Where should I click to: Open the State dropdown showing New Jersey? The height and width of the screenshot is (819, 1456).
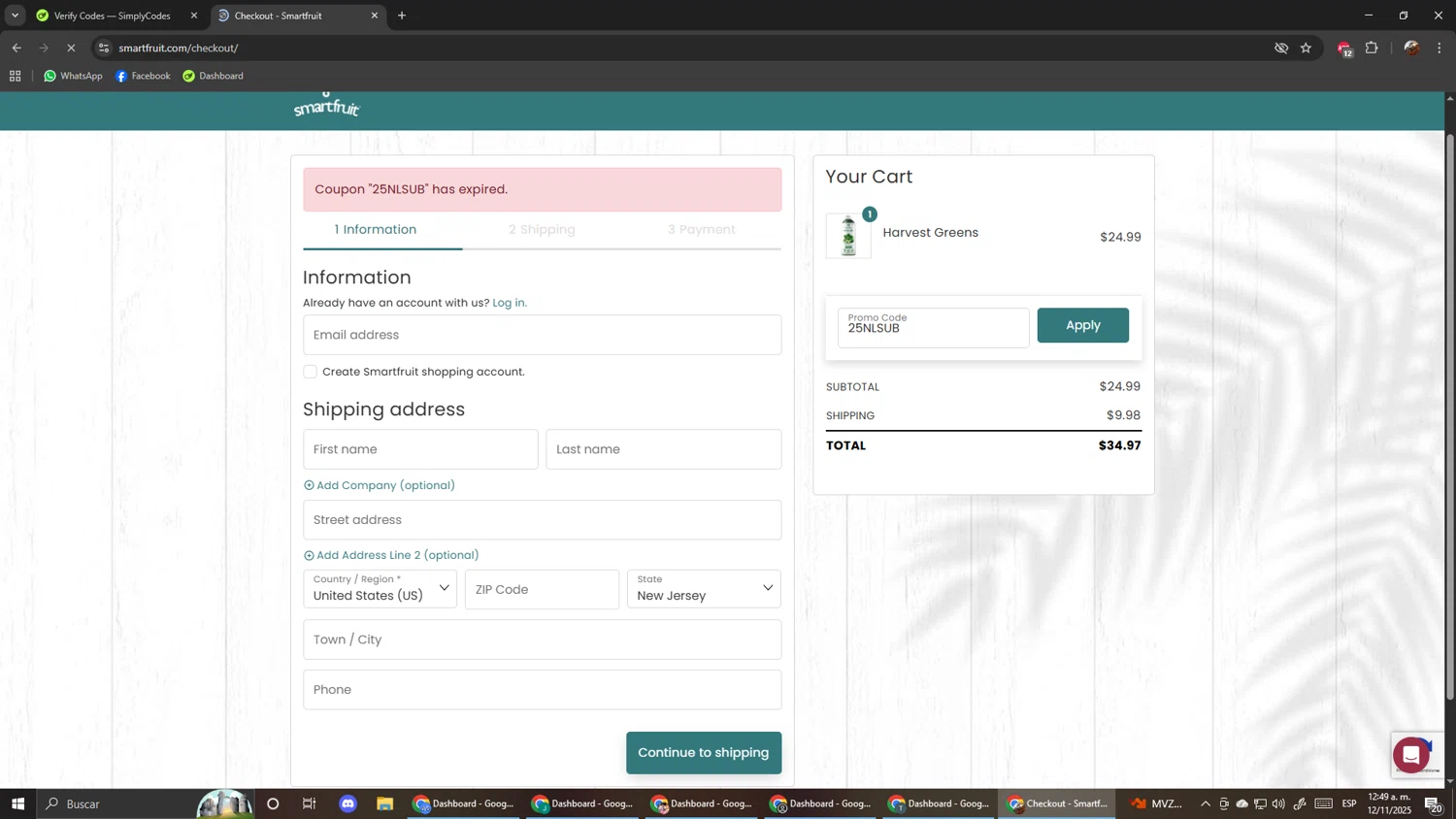tap(704, 589)
